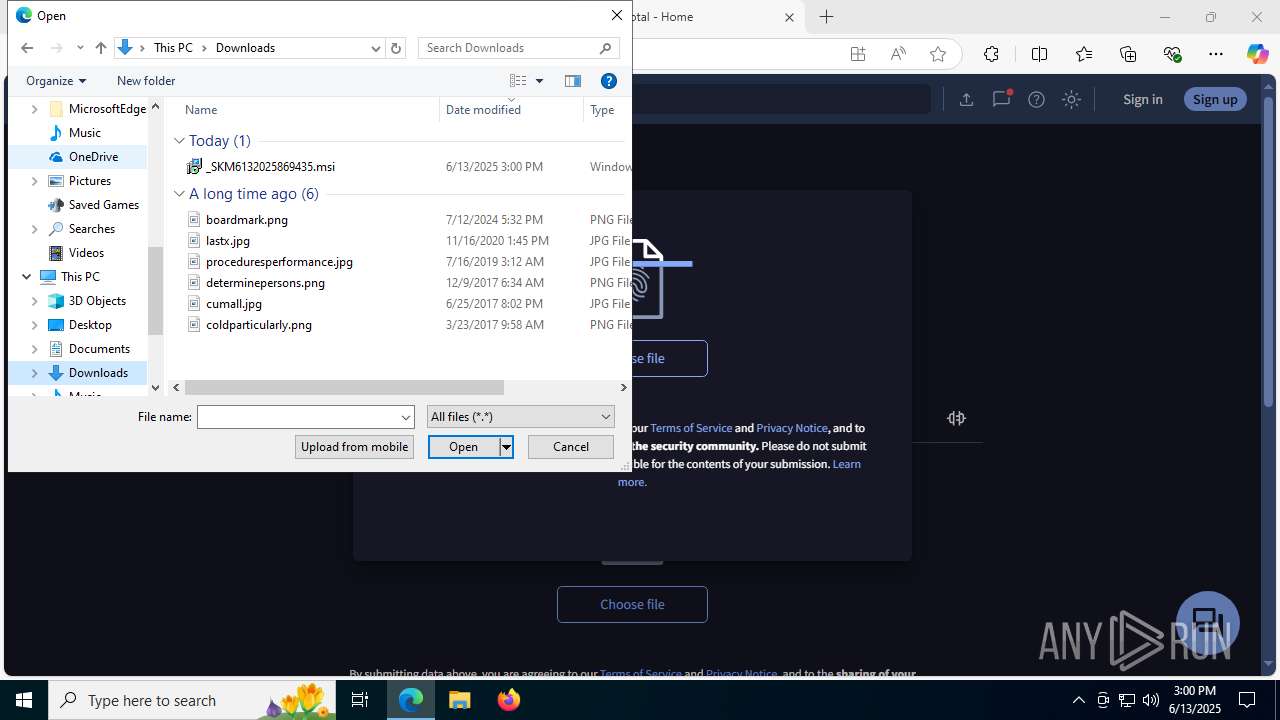Click Upload from mobile button
This screenshot has width=1280, height=720.
tap(354, 447)
